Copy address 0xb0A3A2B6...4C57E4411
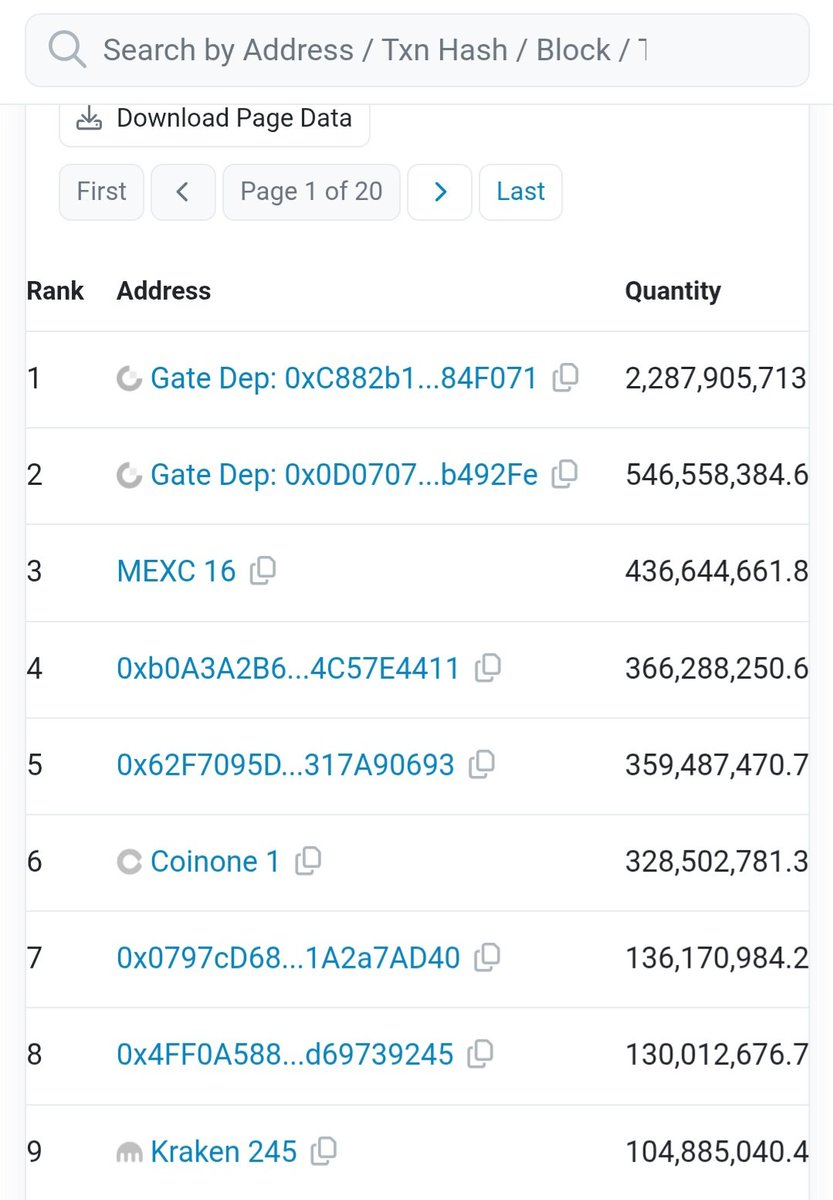 (487, 667)
